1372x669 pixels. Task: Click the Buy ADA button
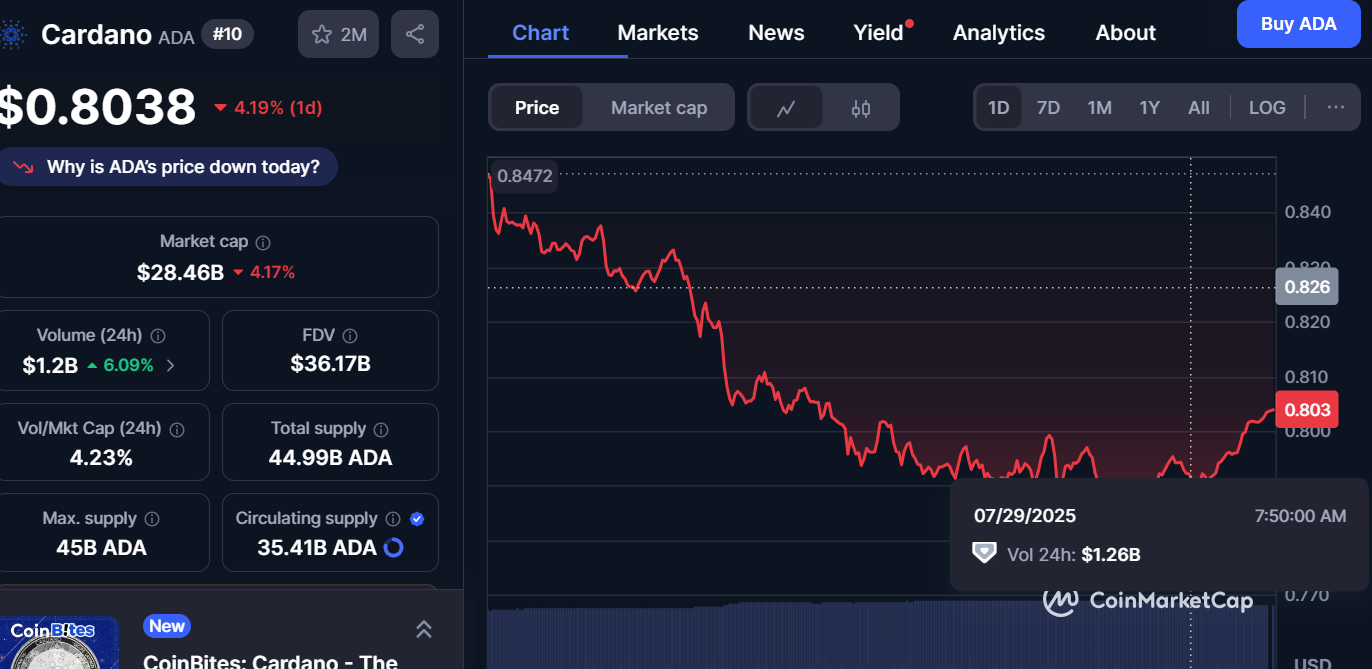click(x=1298, y=24)
